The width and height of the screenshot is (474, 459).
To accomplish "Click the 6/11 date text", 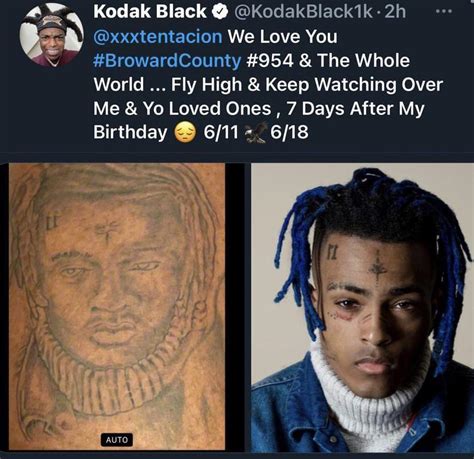I will (221, 132).
